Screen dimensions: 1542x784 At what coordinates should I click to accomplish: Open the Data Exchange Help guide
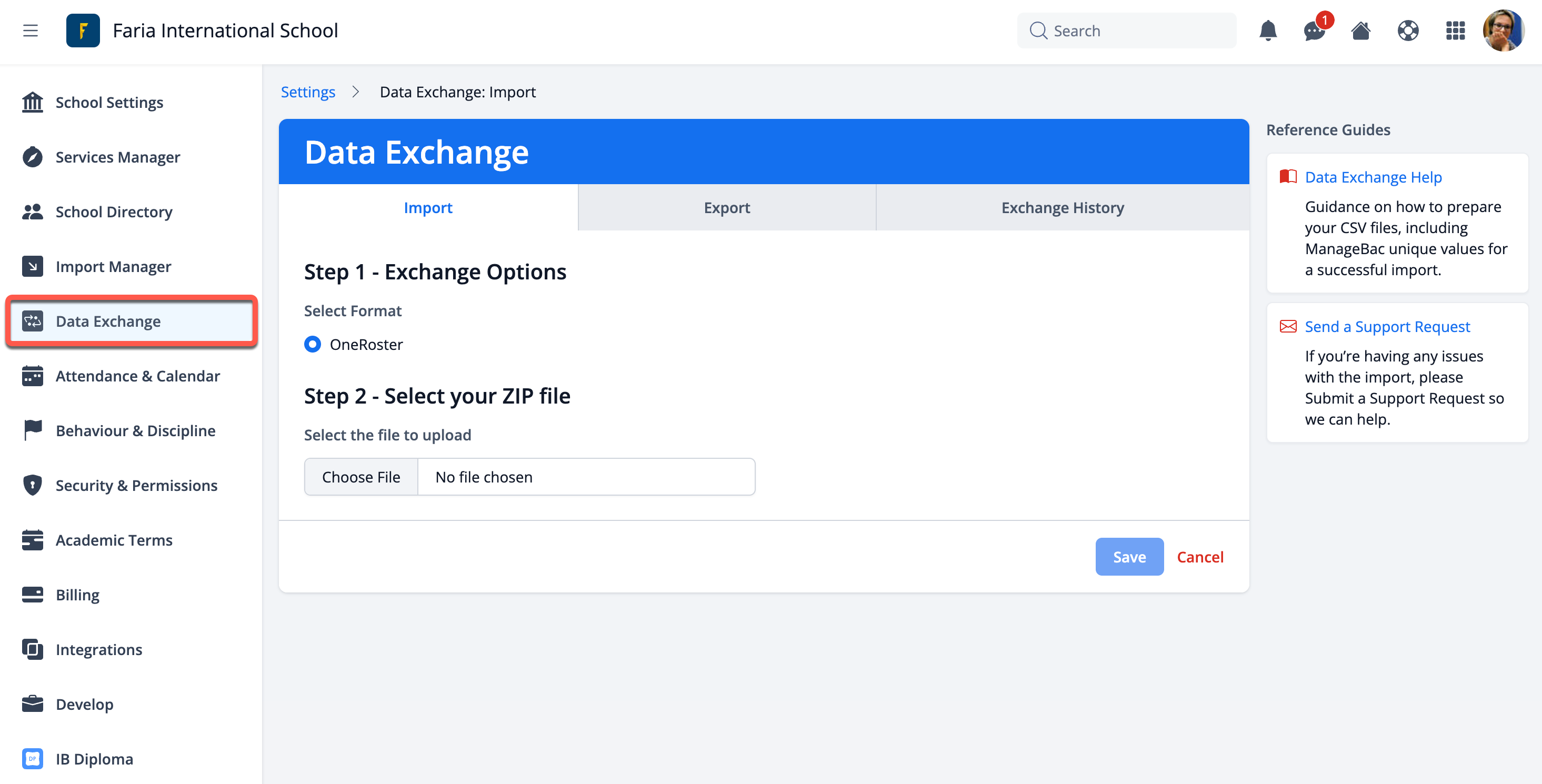(x=1373, y=177)
